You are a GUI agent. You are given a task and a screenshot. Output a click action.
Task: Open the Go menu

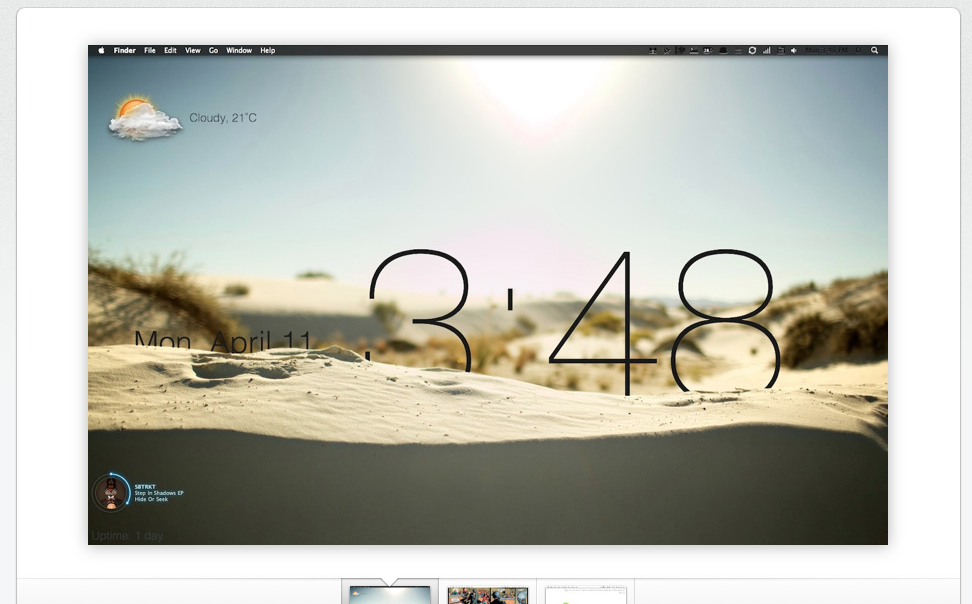pos(213,51)
